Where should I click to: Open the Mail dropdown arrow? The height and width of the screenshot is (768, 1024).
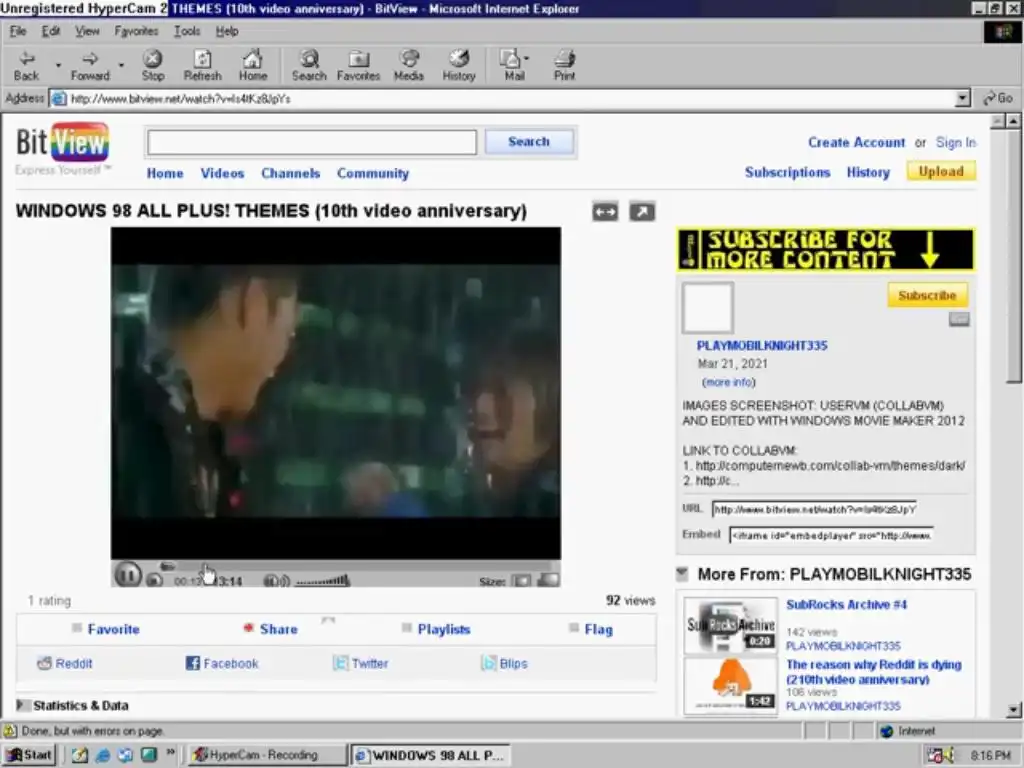[526, 58]
